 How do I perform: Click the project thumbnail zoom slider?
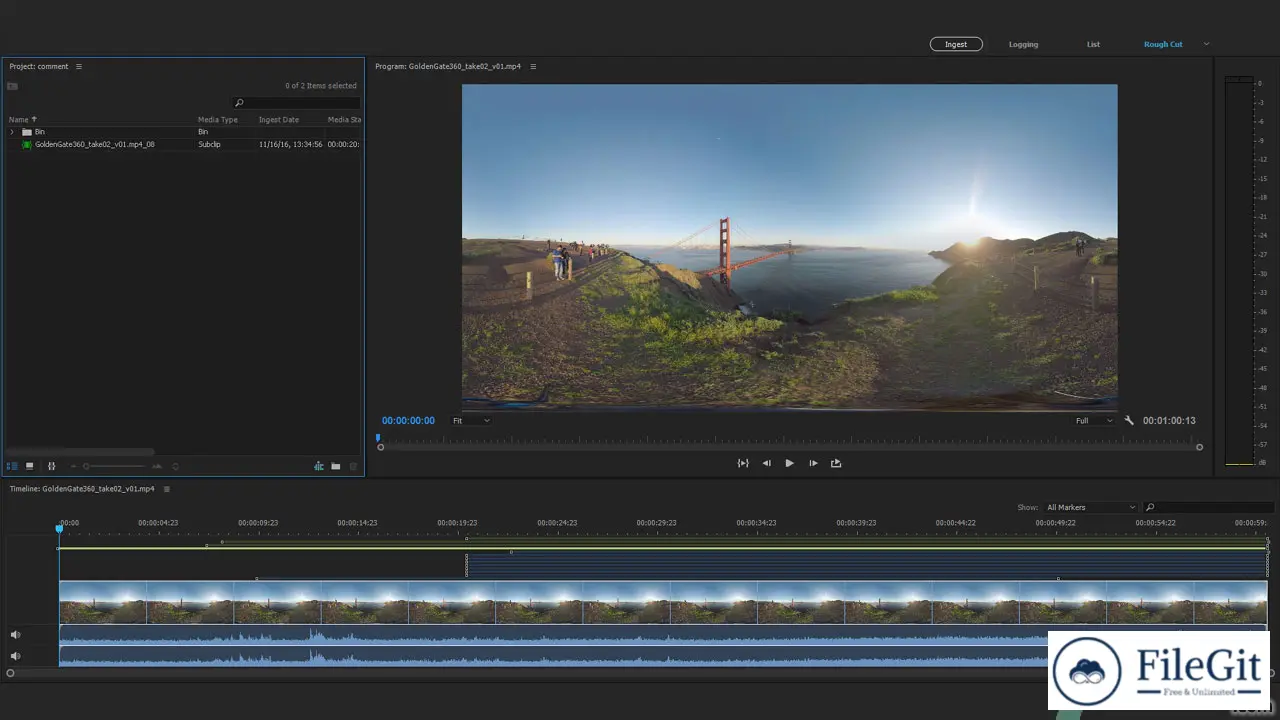click(x=115, y=466)
